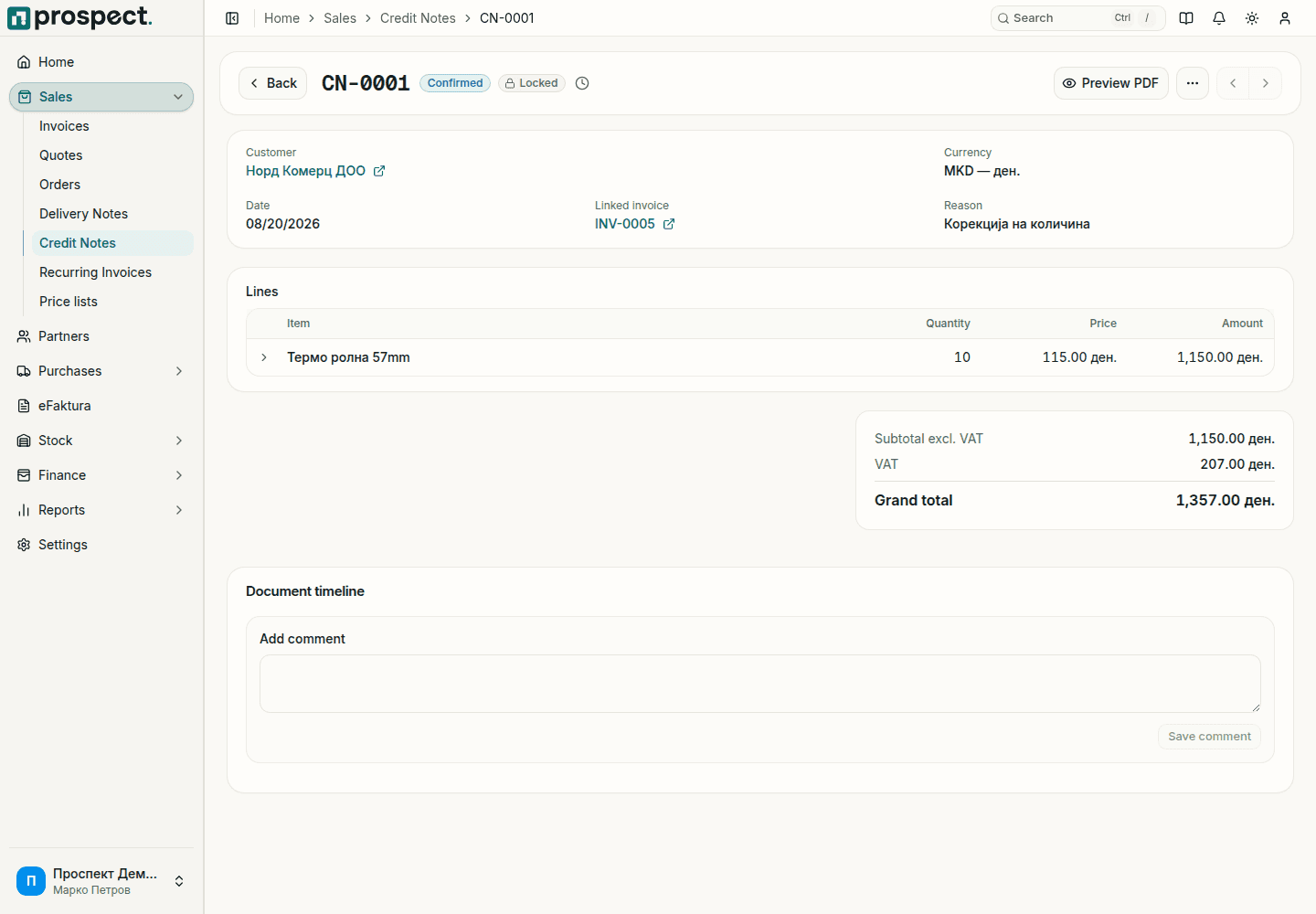Click the eFaktura document icon
The height and width of the screenshot is (914, 1316).
point(24,406)
